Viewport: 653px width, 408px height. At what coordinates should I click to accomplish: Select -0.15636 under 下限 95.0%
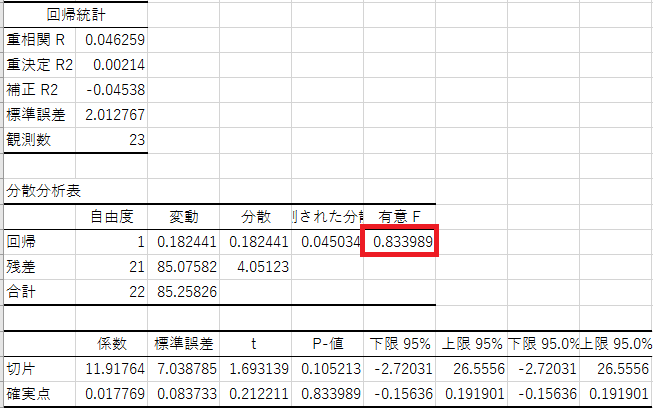(543, 393)
